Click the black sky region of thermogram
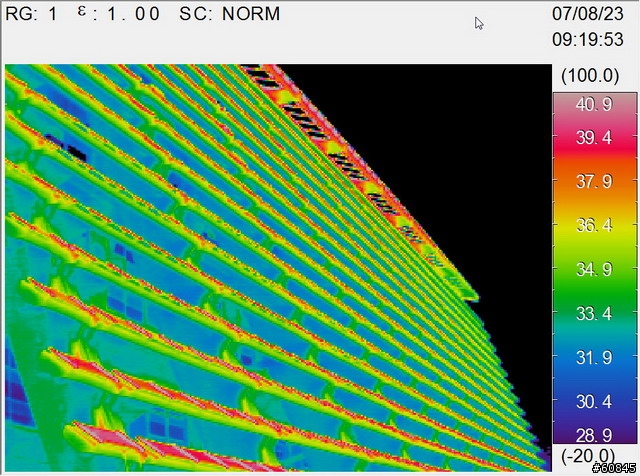The image size is (640, 476). [469, 163]
